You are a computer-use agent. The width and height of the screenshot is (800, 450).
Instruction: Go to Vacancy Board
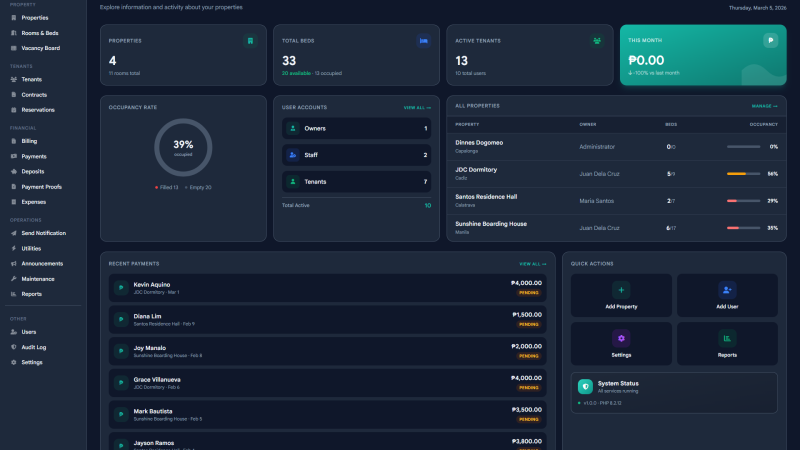click(x=40, y=48)
